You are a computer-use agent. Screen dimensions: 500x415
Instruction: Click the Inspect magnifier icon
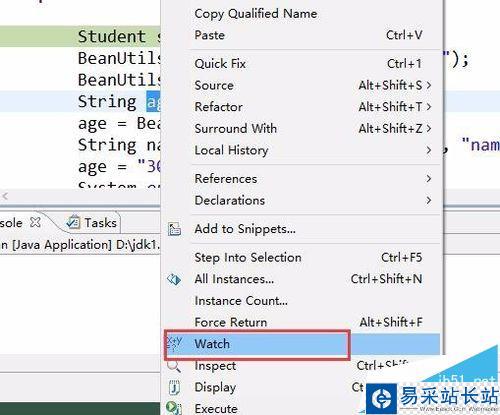pyautogui.click(x=174, y=366)
